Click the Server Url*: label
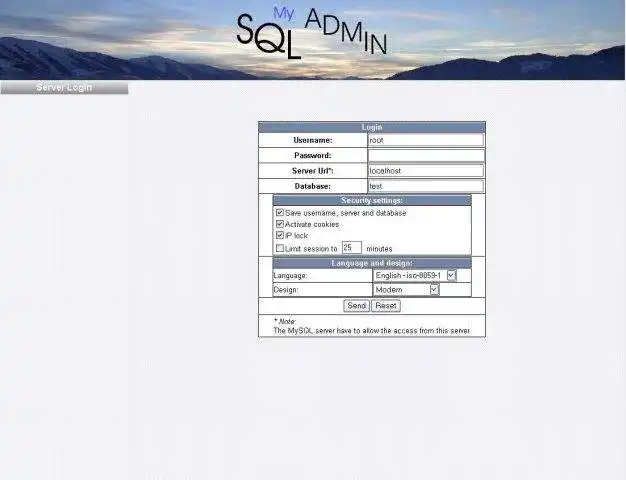This screenshot has width=626, height=480. coord(313,171)
